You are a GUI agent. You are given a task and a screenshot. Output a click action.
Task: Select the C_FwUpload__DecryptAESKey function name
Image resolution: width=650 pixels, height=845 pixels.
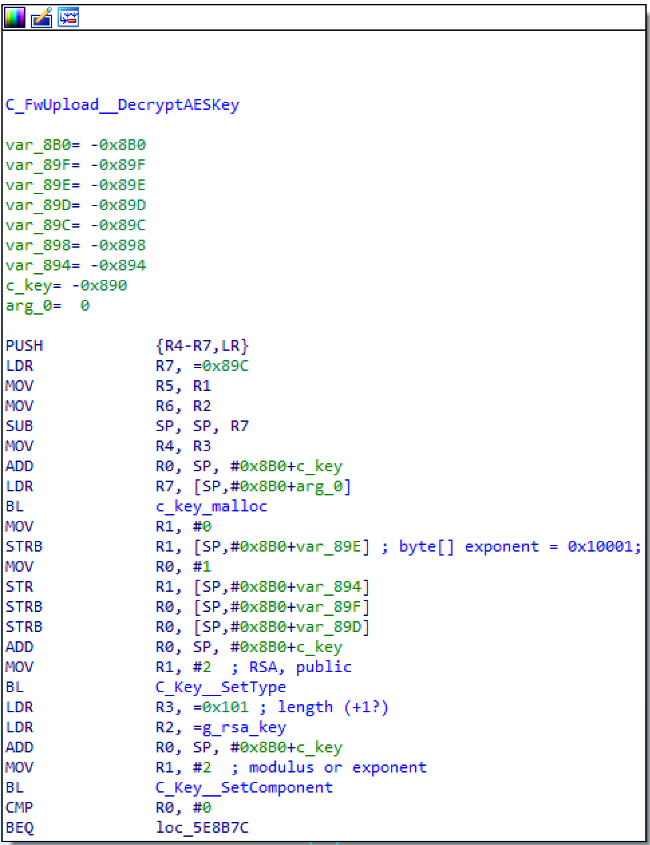click(x=122, y=104)
